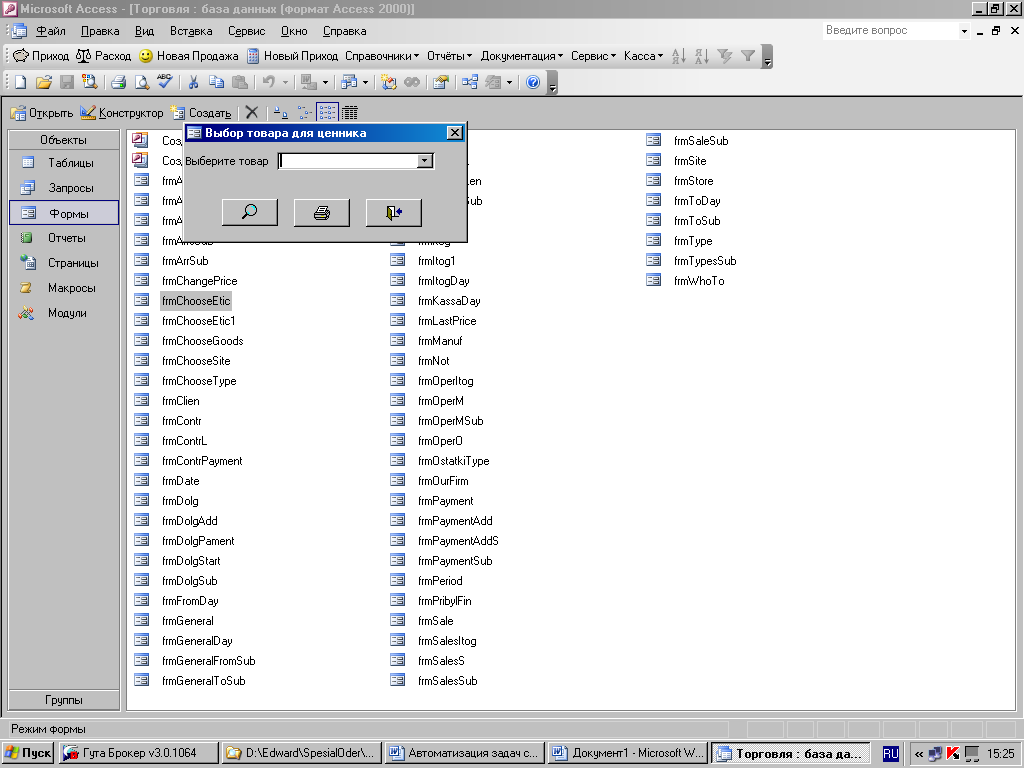Click the Copy toolbar icon
1024x768 pixels.
(x=216, y=82)
